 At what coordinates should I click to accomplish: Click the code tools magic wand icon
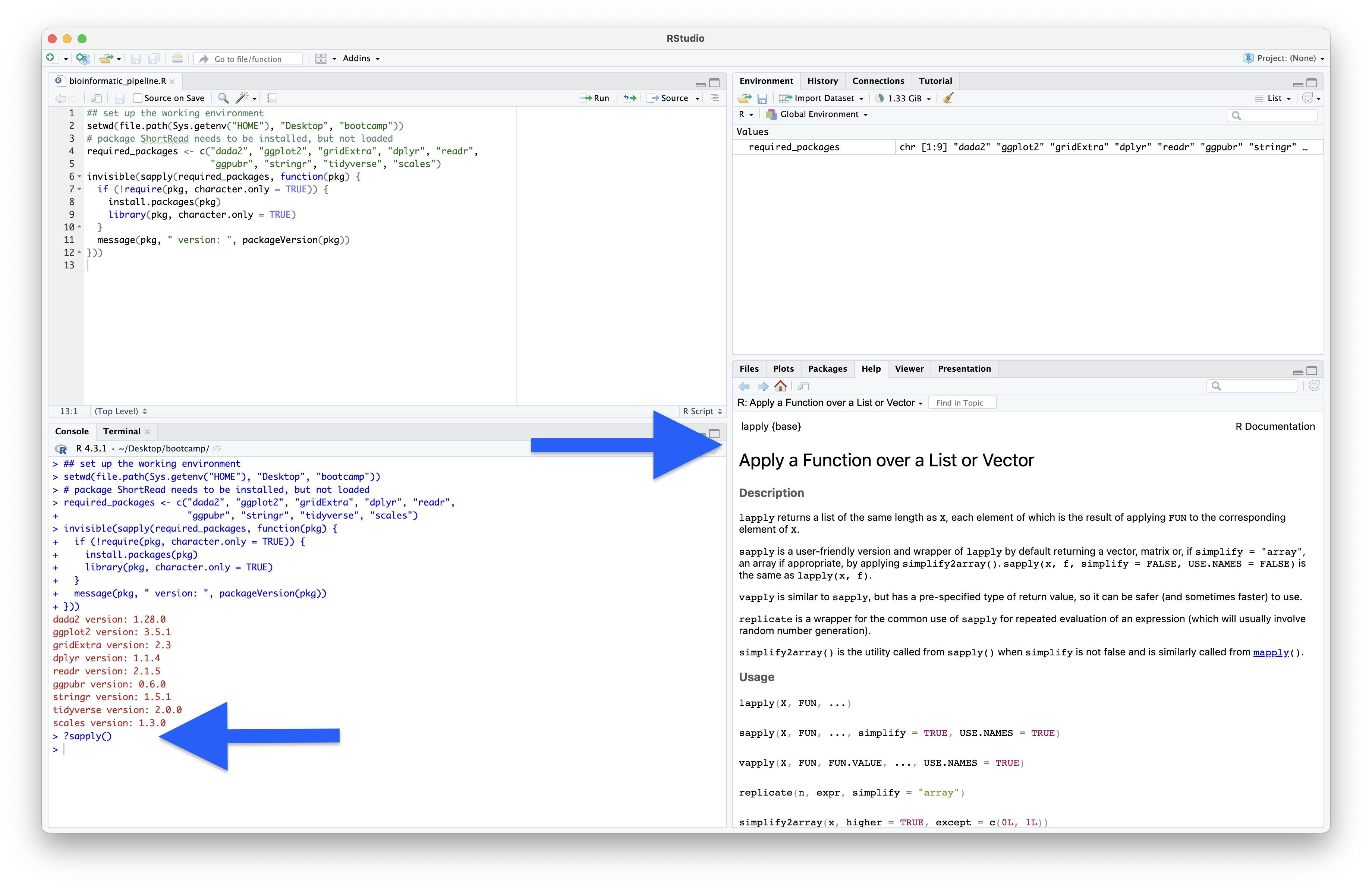[x=243, y=98]
